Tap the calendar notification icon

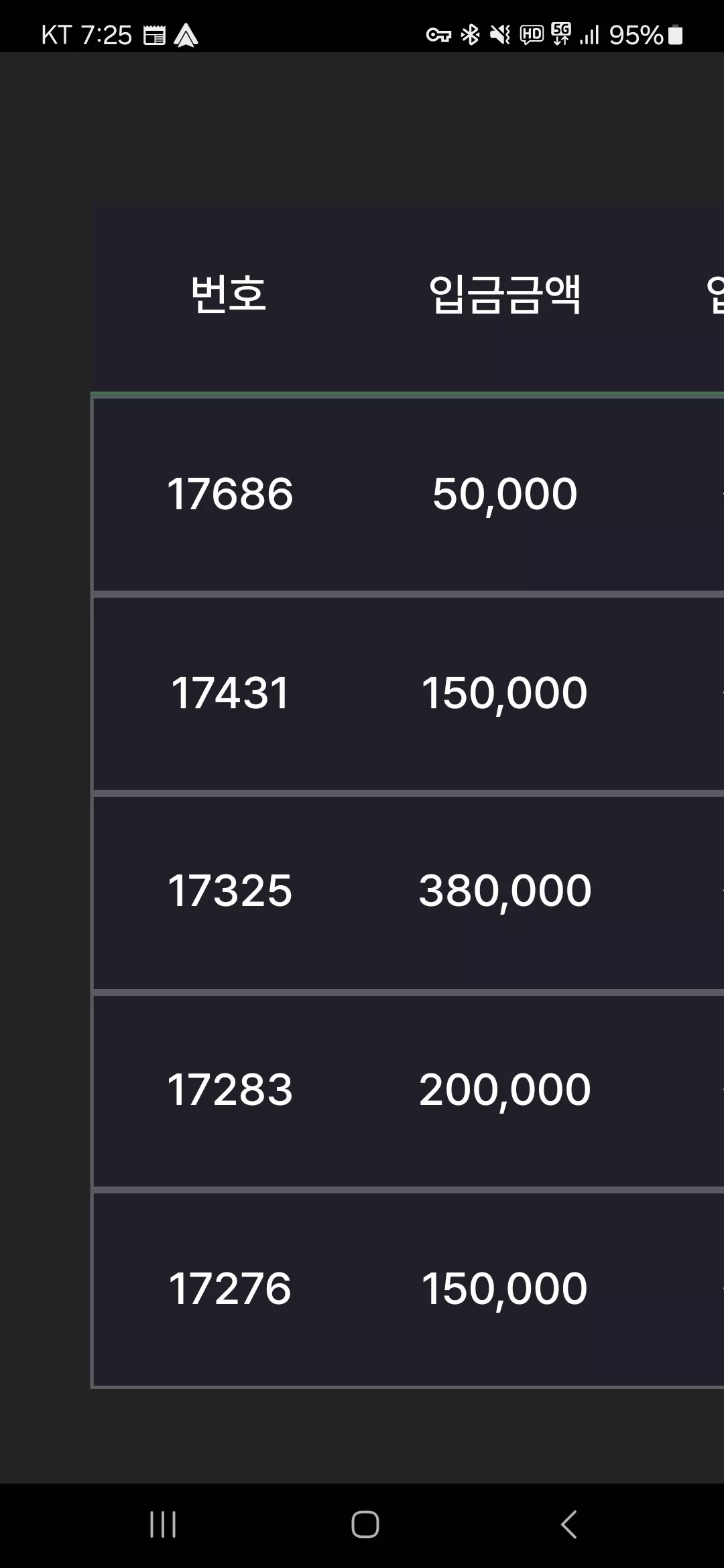[x=154, y=36]
